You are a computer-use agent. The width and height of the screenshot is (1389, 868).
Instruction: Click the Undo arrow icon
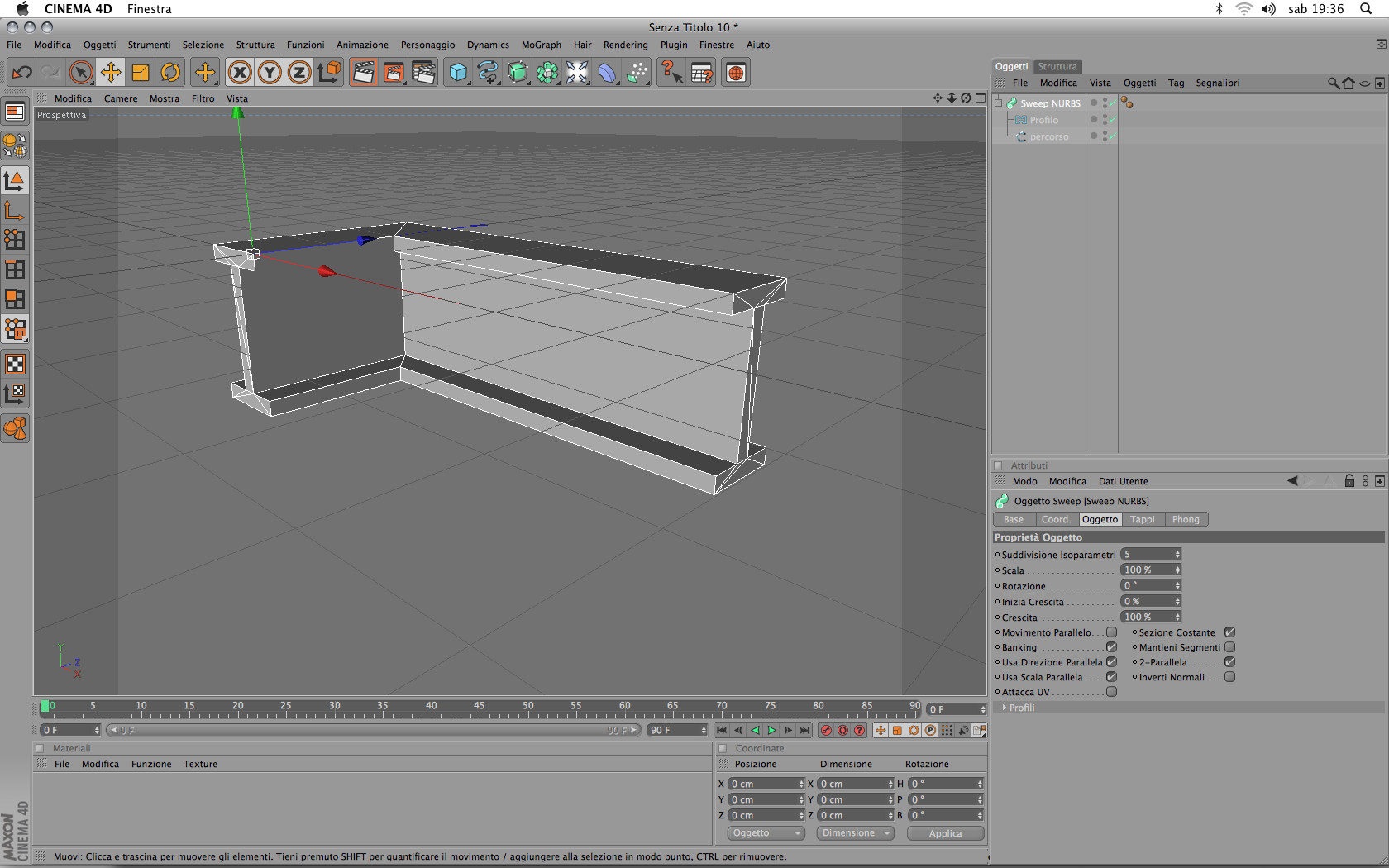coord(22,73)
